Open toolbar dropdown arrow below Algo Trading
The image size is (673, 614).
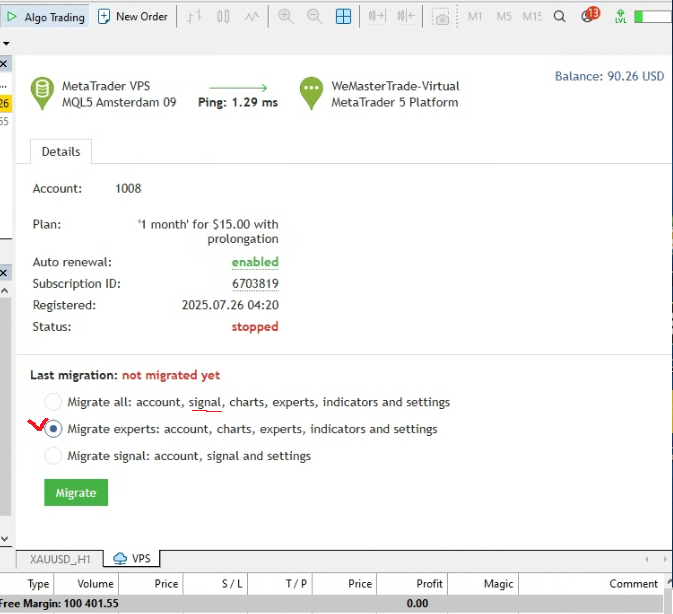6,43
